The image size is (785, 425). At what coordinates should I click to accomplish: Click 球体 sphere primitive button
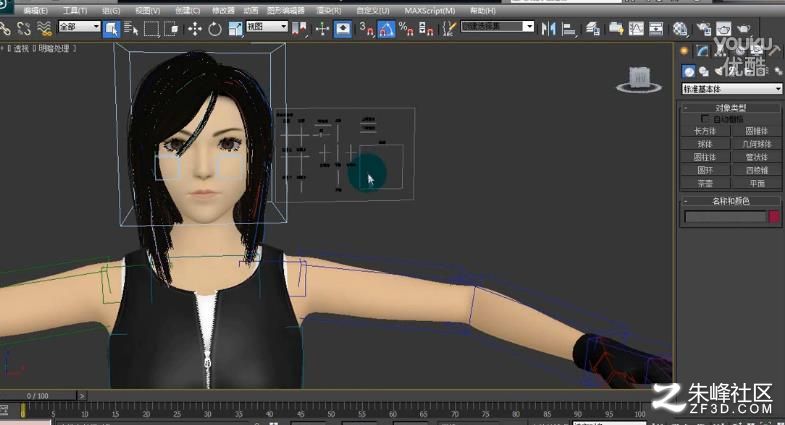tap(705, 144)
